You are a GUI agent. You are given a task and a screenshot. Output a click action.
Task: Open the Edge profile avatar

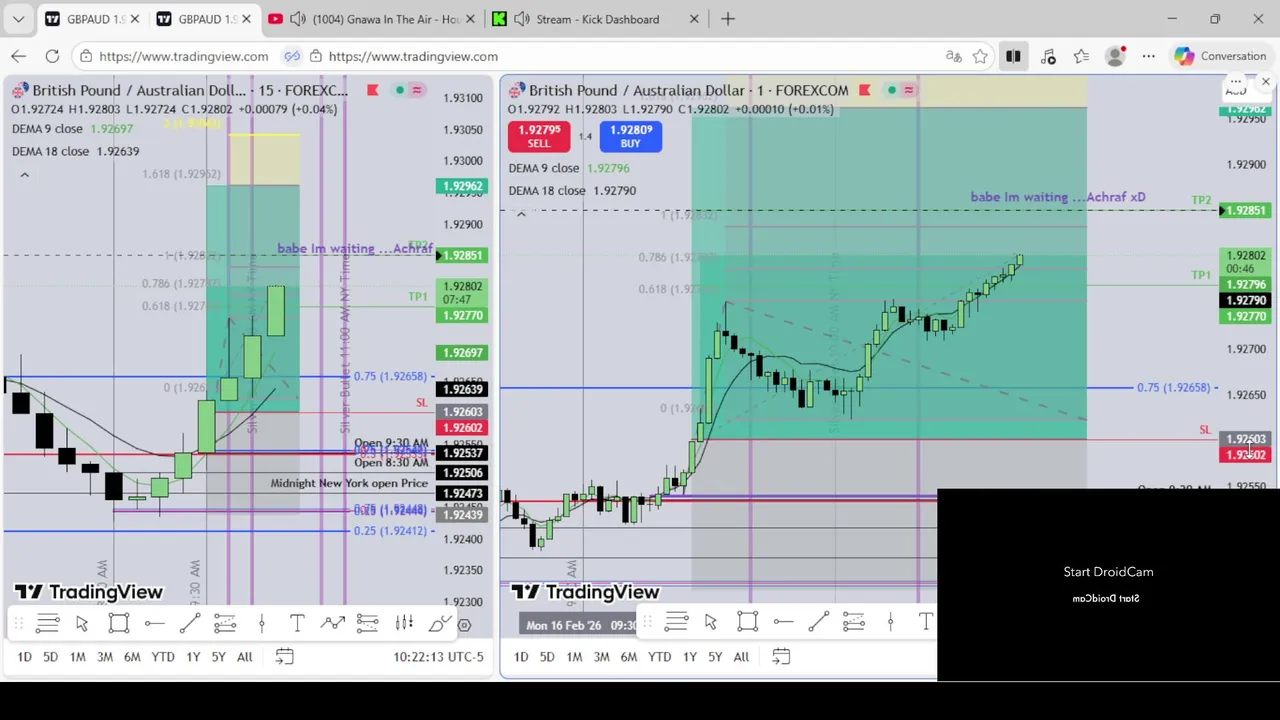click(x=1116, y=56)
